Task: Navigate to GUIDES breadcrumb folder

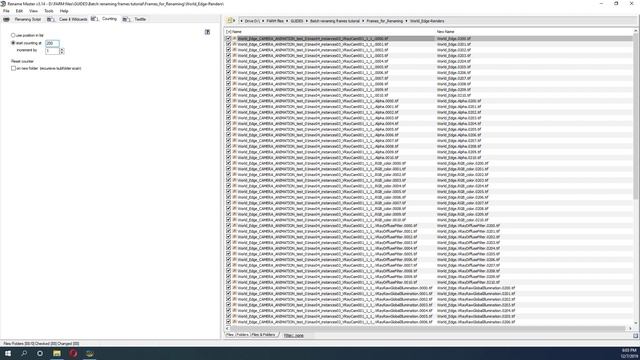Action: click(x=297, y=21)
